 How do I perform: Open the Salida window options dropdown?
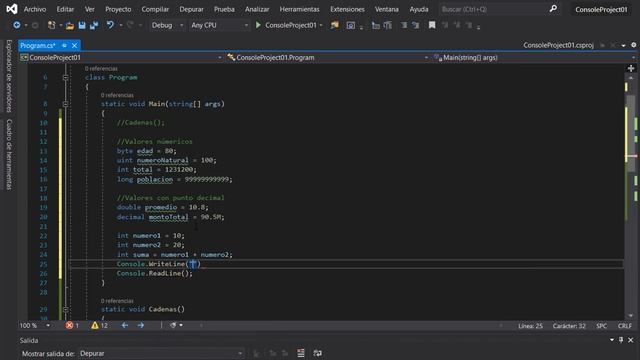pyautogui.click(x=612, y=340)
